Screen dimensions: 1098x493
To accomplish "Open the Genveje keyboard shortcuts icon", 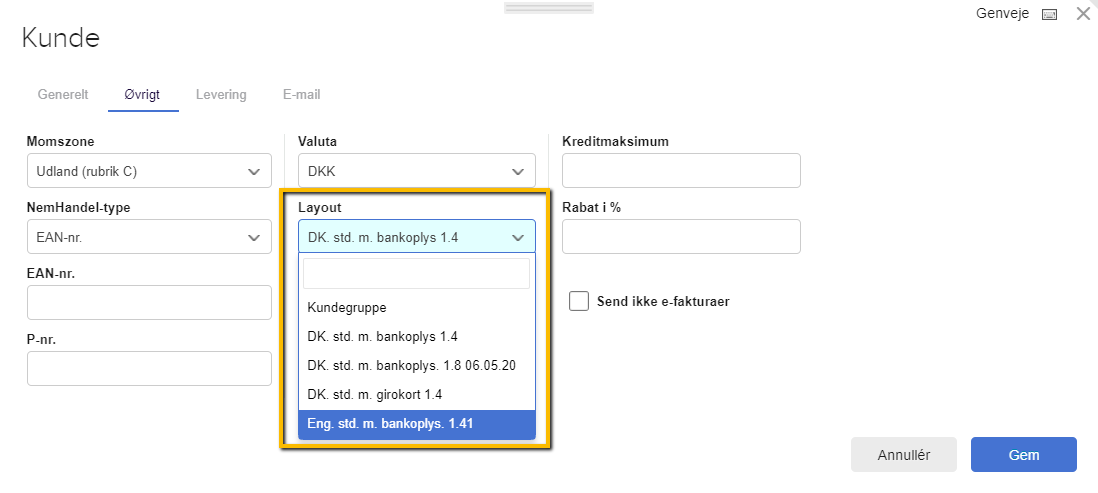I will coord(1049,15).
